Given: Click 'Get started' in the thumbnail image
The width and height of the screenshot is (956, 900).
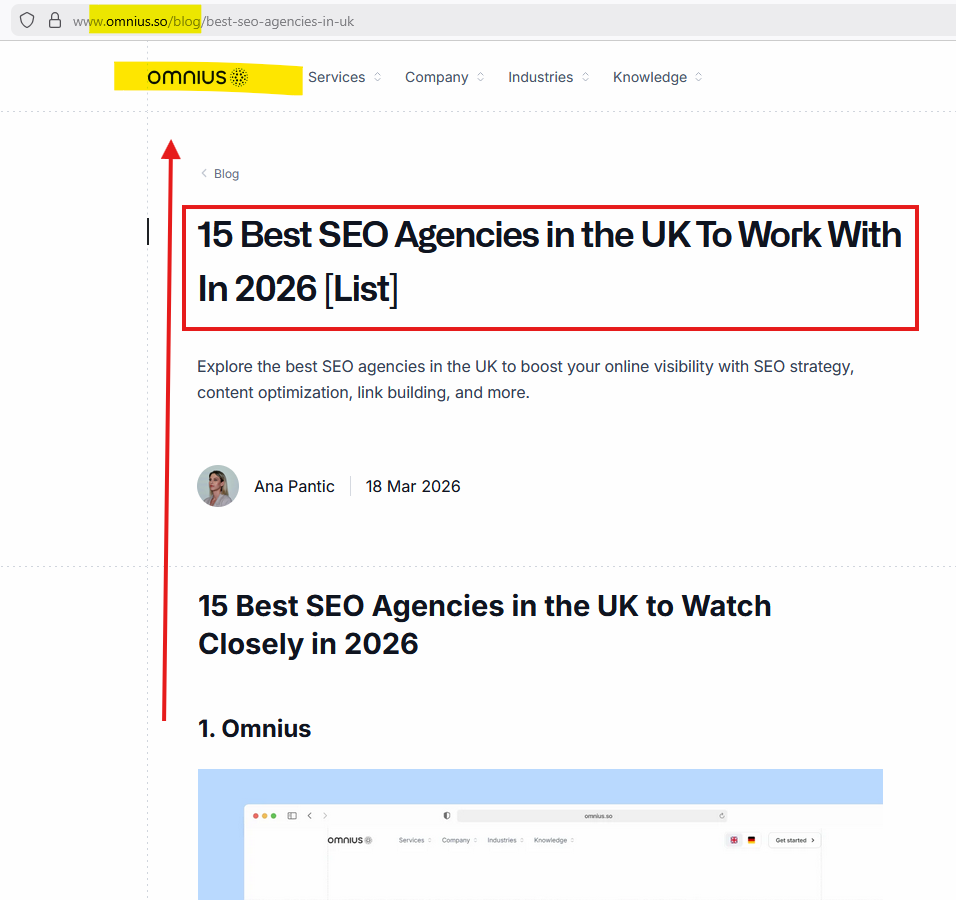Looking at the screenshot, I should [x=795, y=840].
